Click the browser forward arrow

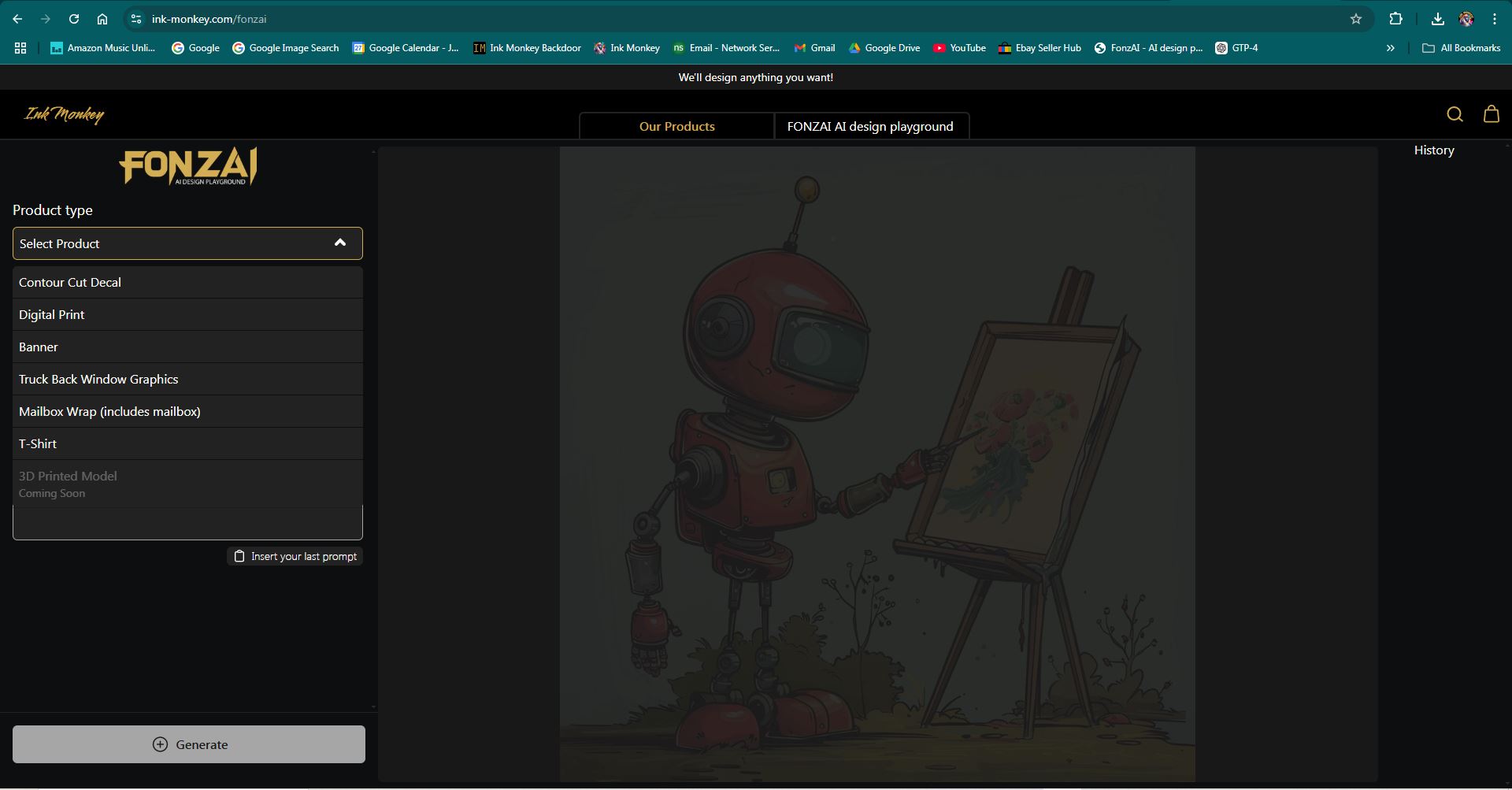point(46,19)
